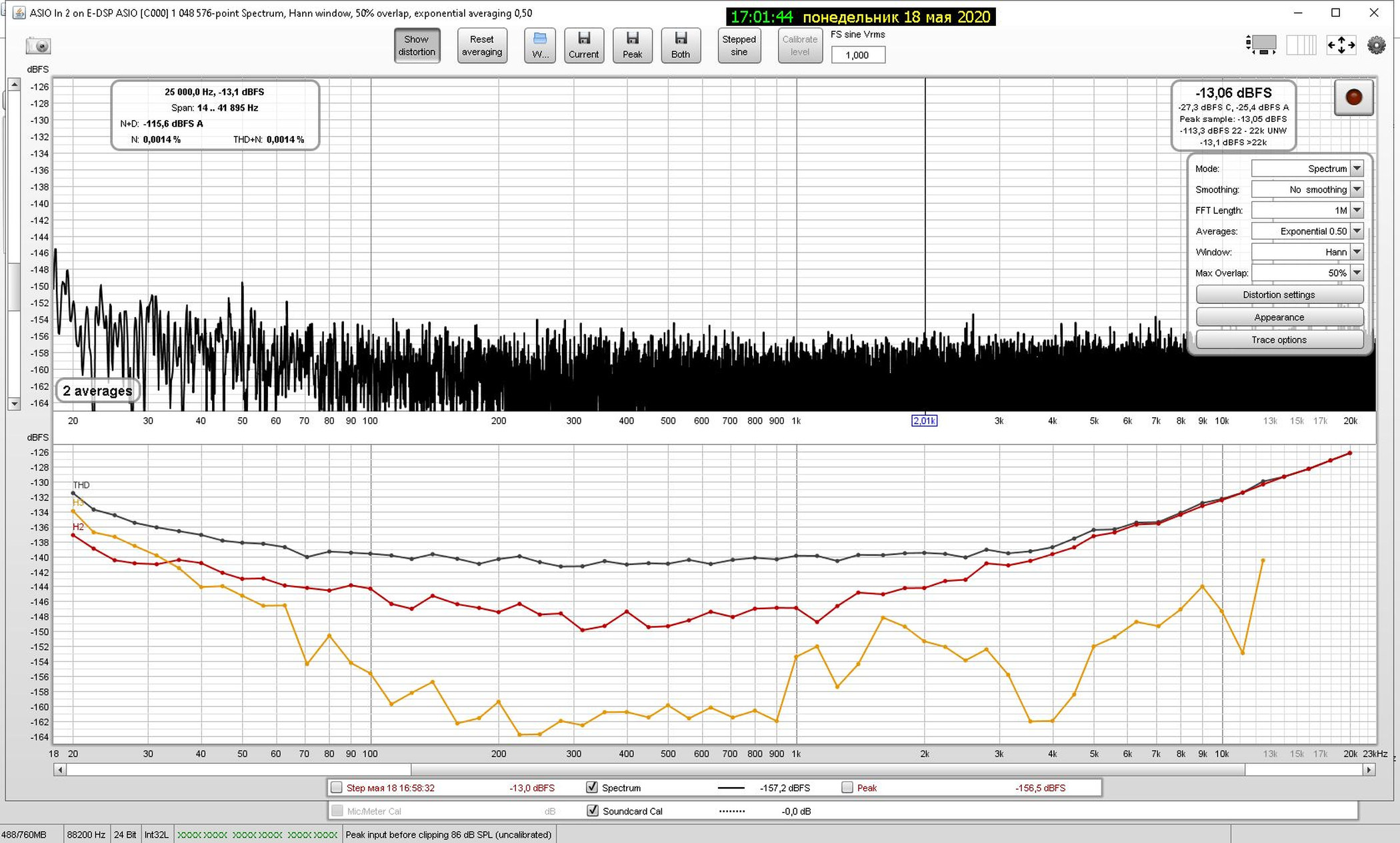Click the 88200 Hz status entry

(86, 834)
